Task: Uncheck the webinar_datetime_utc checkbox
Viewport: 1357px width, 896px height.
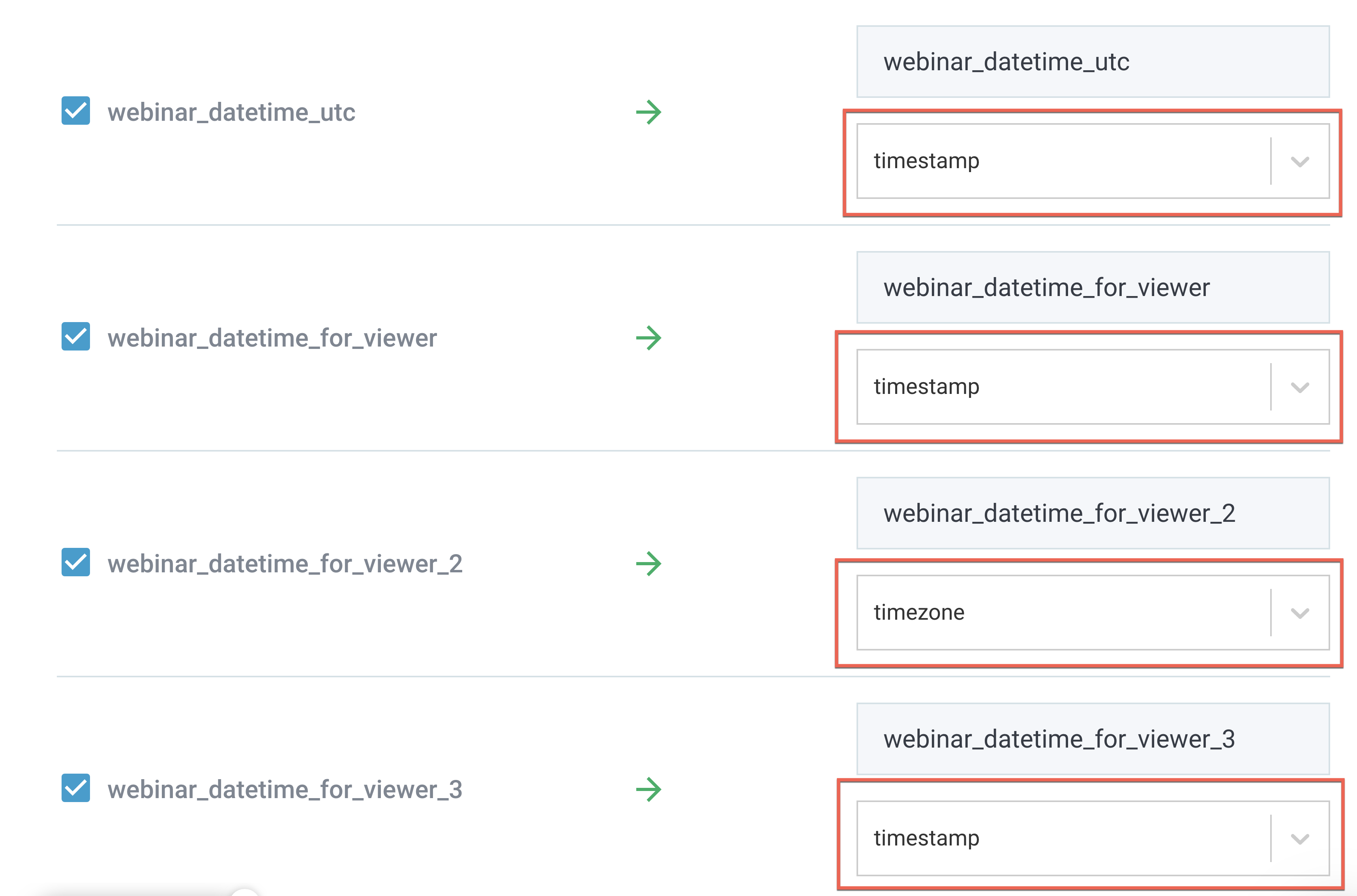Action: (x=76, y=110)
